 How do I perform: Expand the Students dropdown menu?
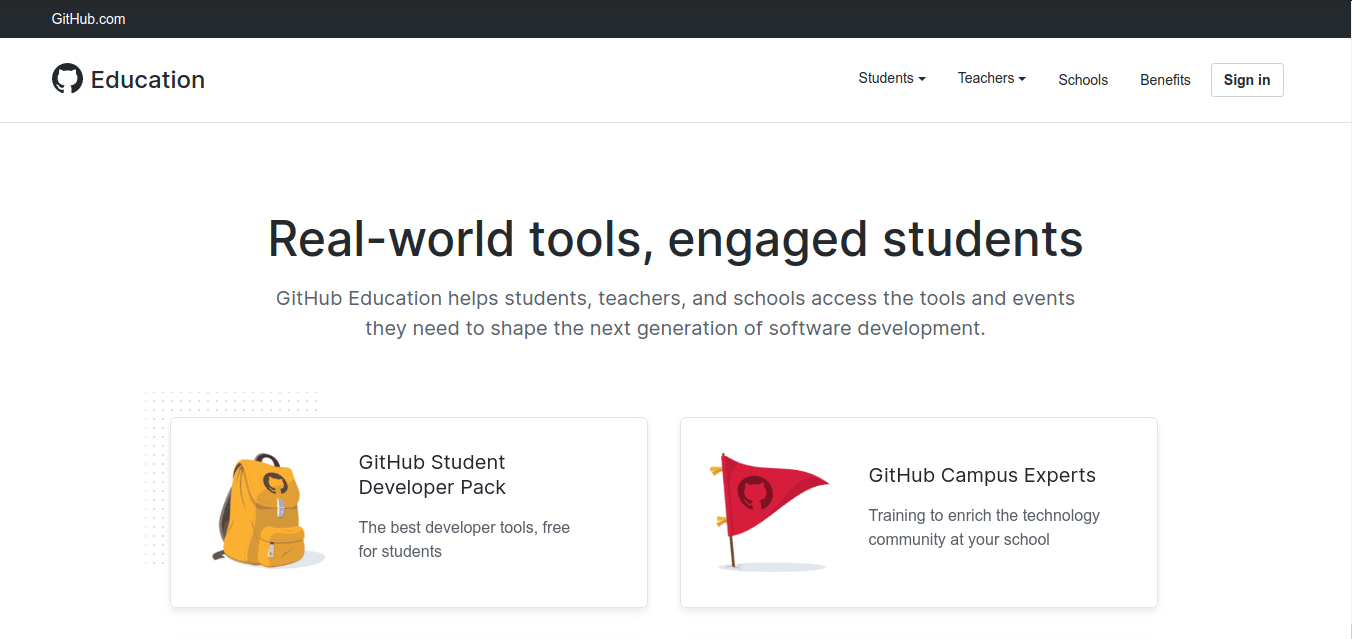(892, 78)
